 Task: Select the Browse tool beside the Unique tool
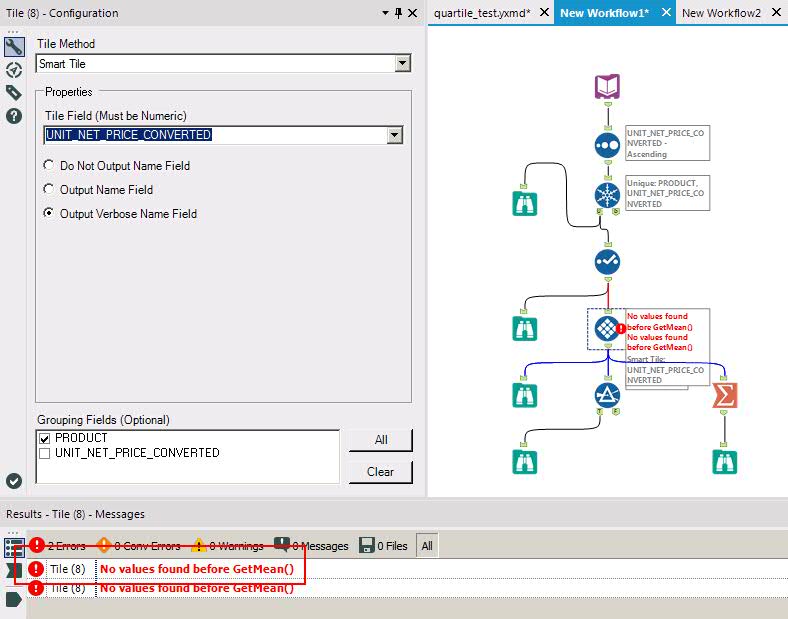click(525, 203)
